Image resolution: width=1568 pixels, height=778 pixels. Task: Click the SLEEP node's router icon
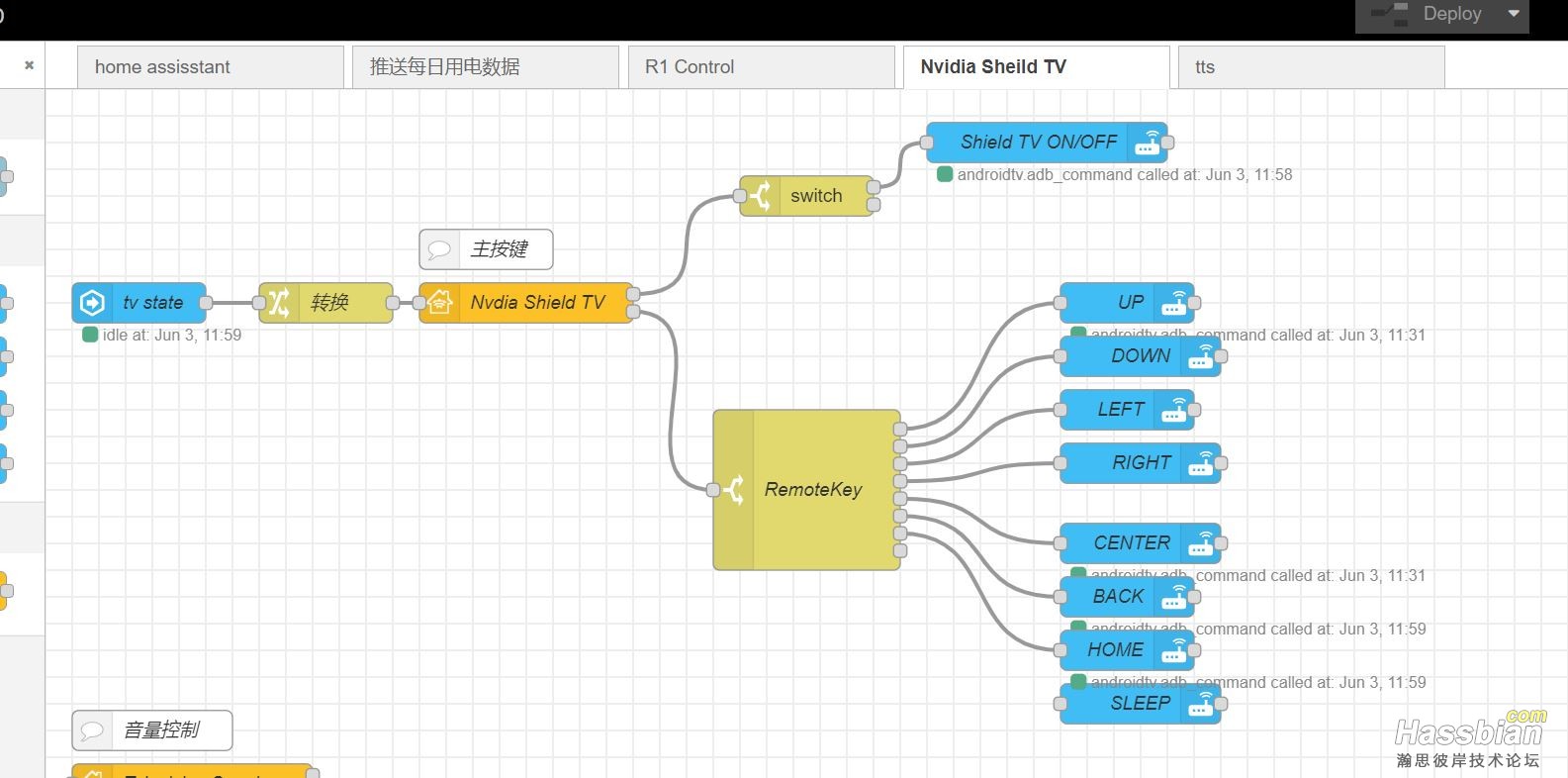point(1201,704)
